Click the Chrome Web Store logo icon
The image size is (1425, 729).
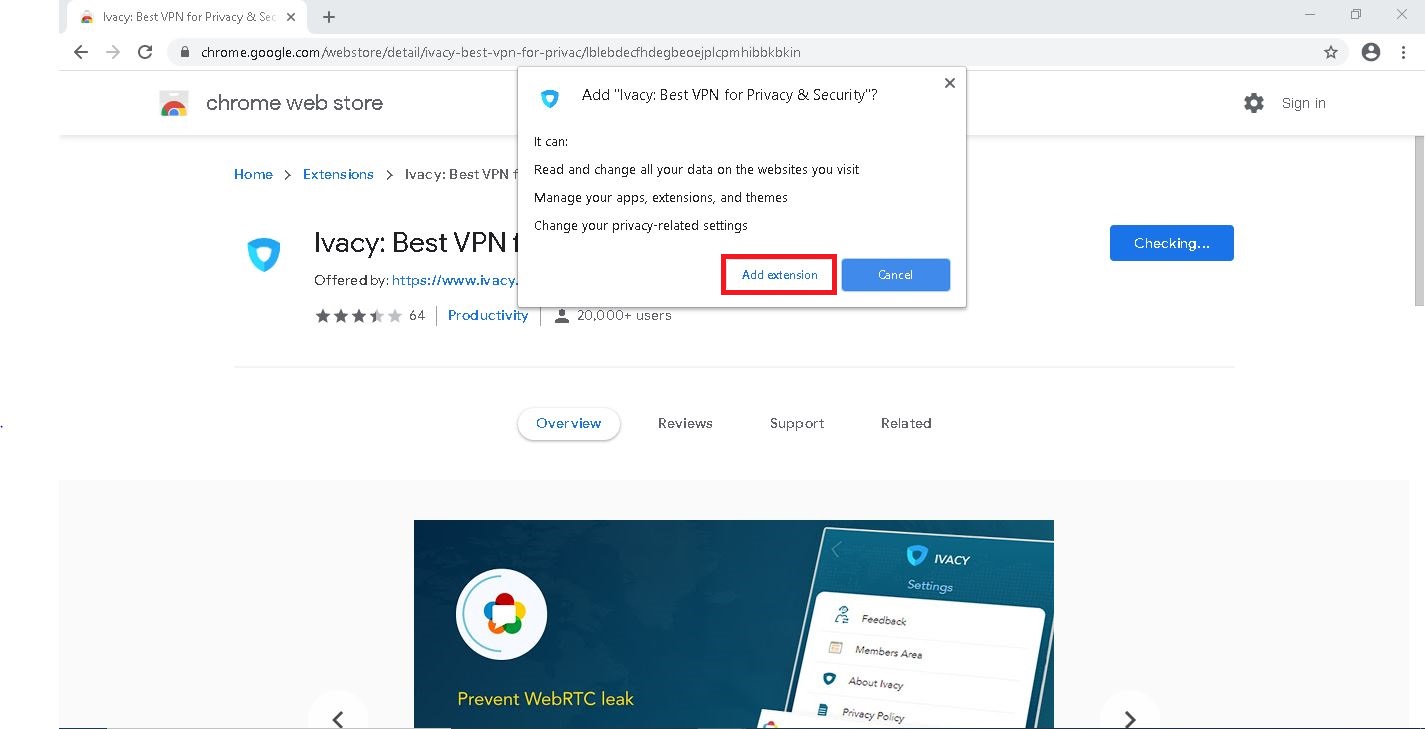point(174,103)
